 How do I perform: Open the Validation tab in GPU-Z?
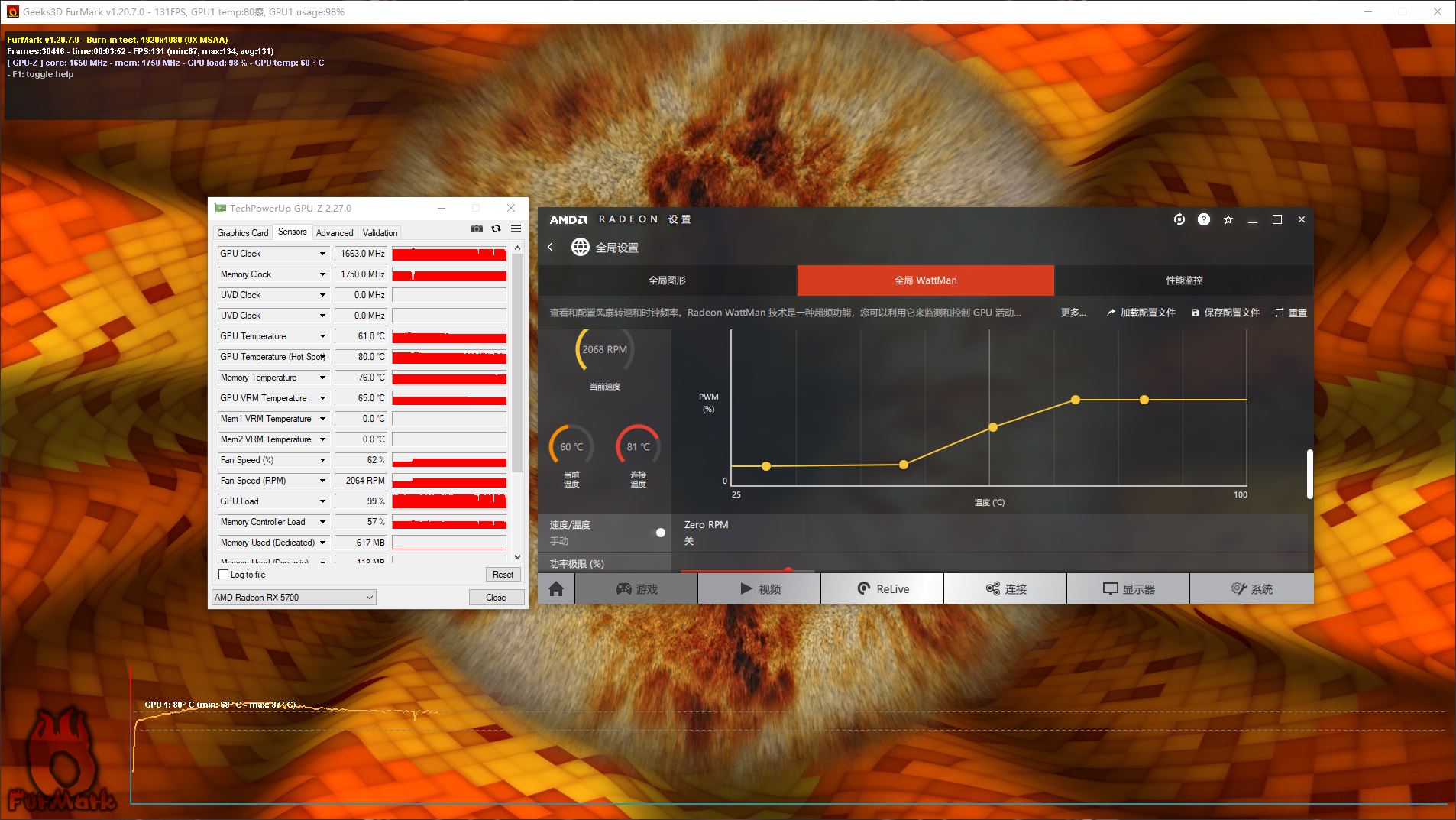pos(380,233)
